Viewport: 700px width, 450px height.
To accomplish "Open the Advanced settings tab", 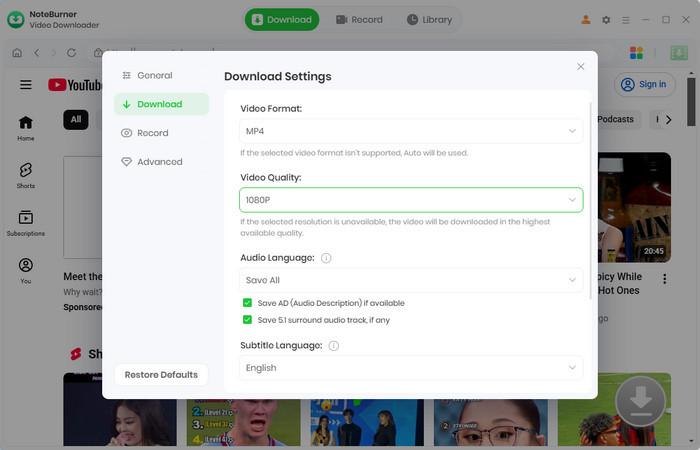I will pos(162,162).
